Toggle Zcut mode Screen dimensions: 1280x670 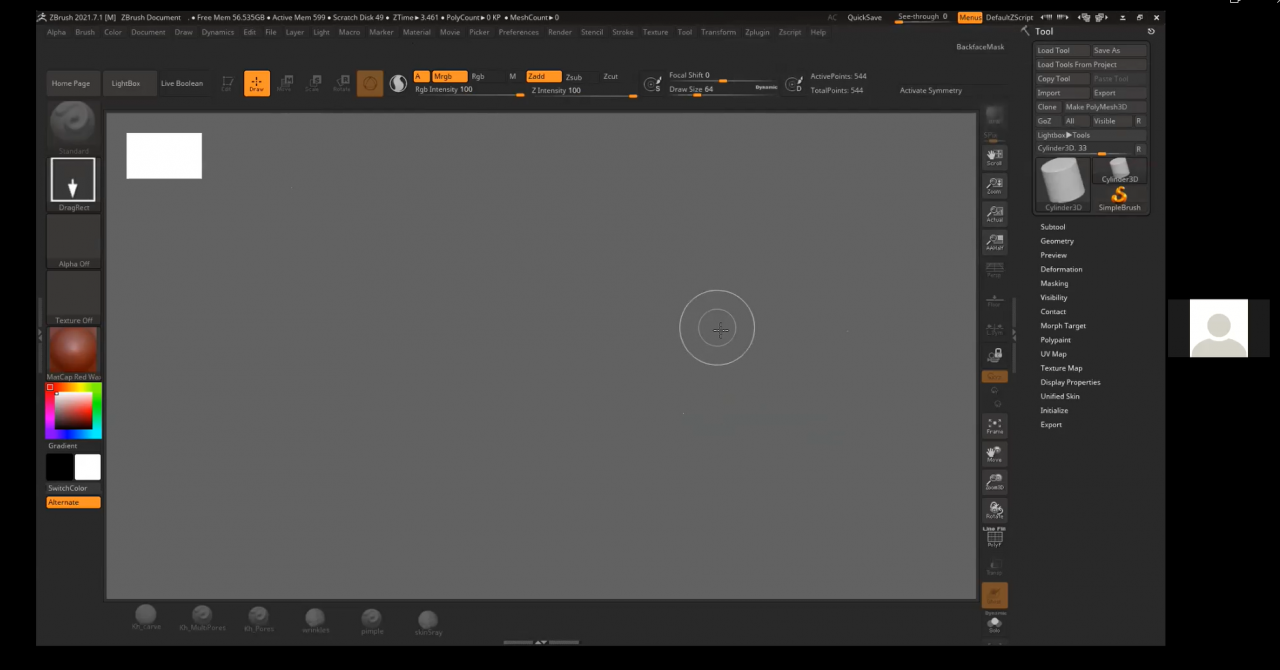click(x=610, y=77)
